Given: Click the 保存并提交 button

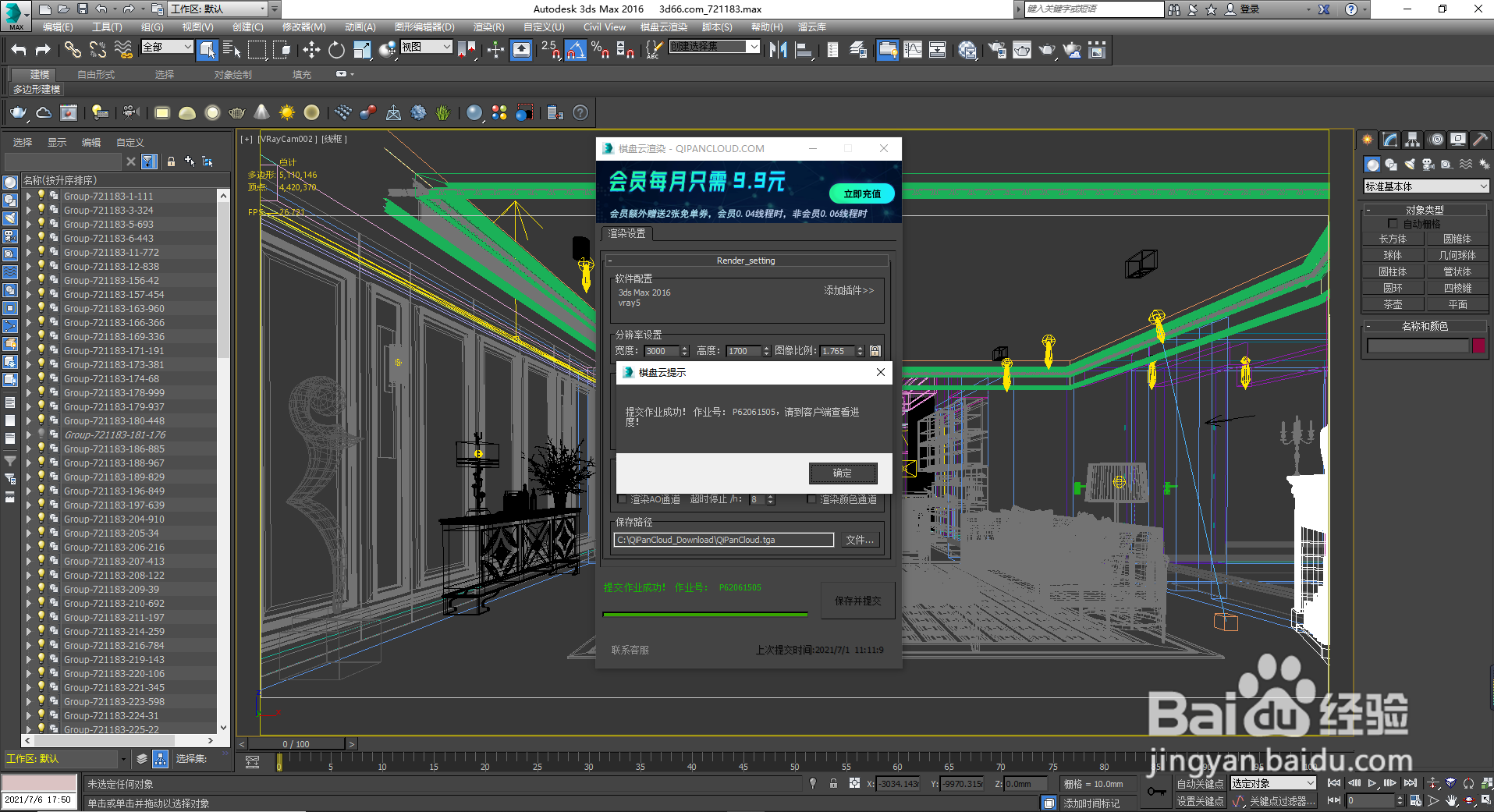Looking at the screenshot, I should pyautogui.click(x=857, y=601).
